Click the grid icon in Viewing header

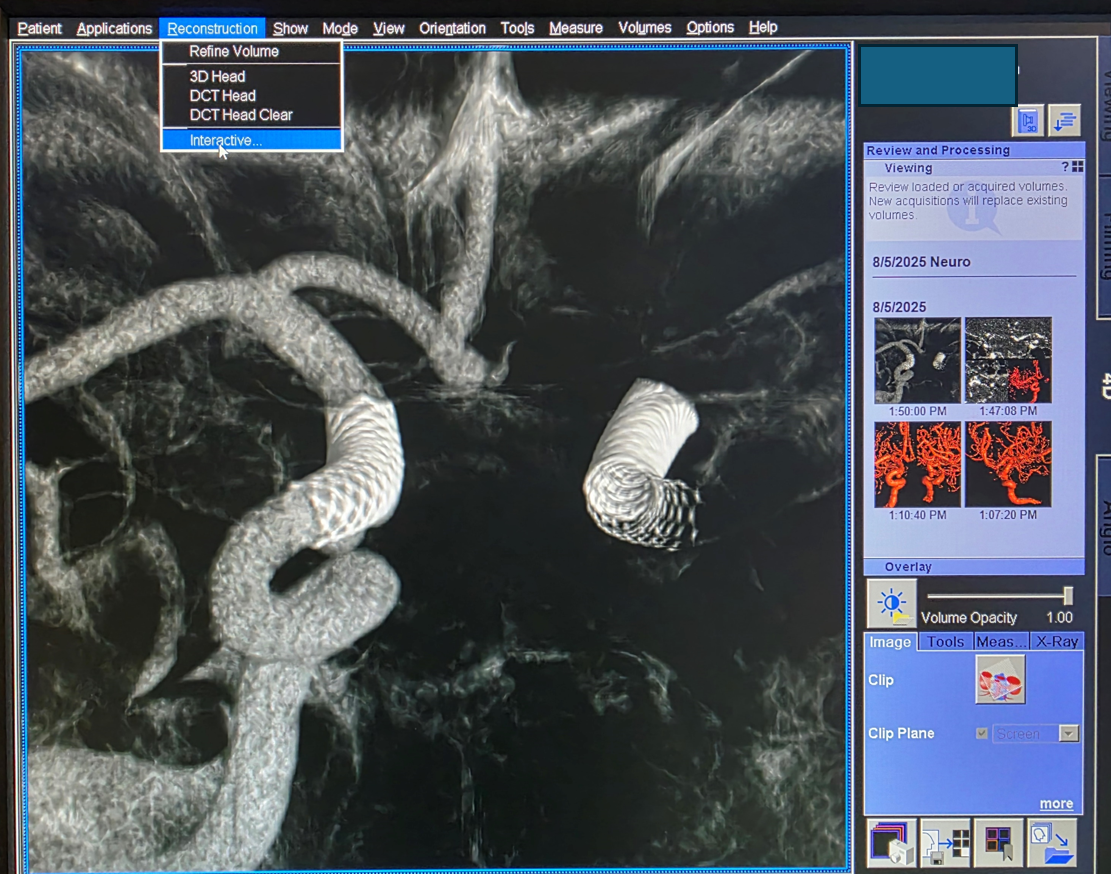point(1078,168)
